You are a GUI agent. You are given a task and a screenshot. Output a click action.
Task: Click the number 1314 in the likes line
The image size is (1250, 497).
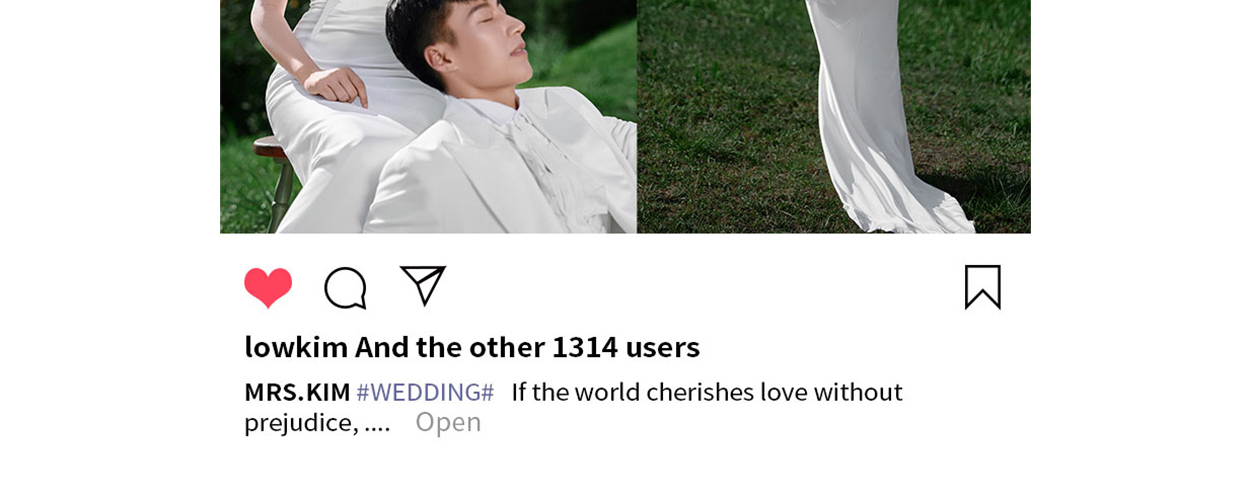[x=585, y=347]
